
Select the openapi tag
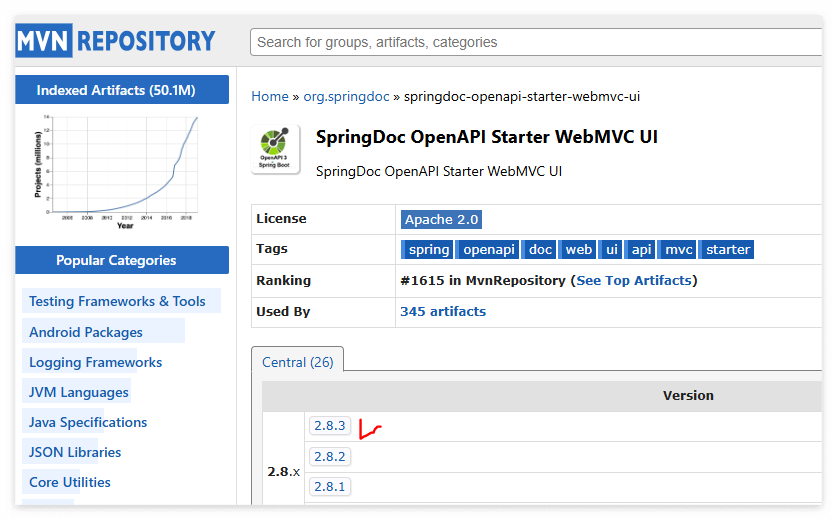tap(488, 249)
